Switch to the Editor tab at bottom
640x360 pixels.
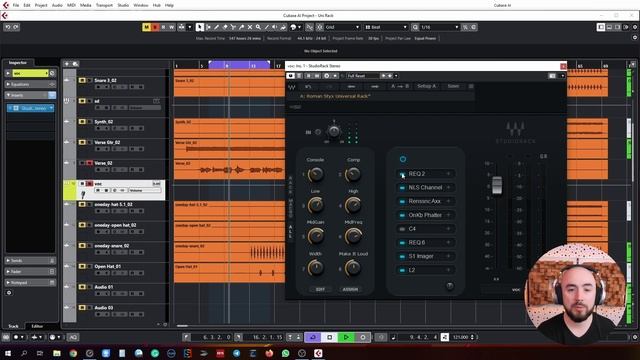tap(37, 326)
